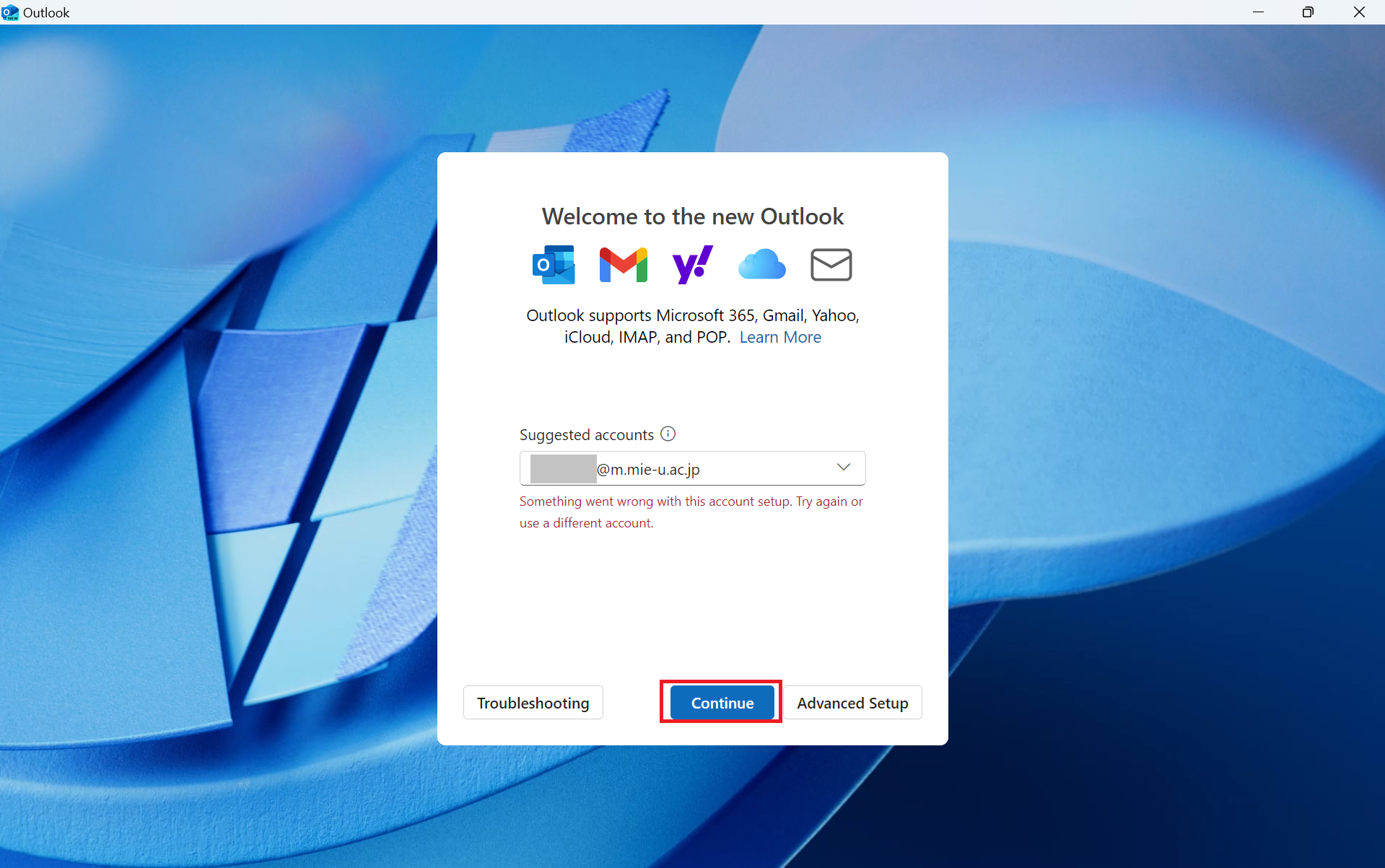Click the Gmail logo icon
This screenshot has height=868, width=1385.
pyautogui.click(x=624, y=265)
